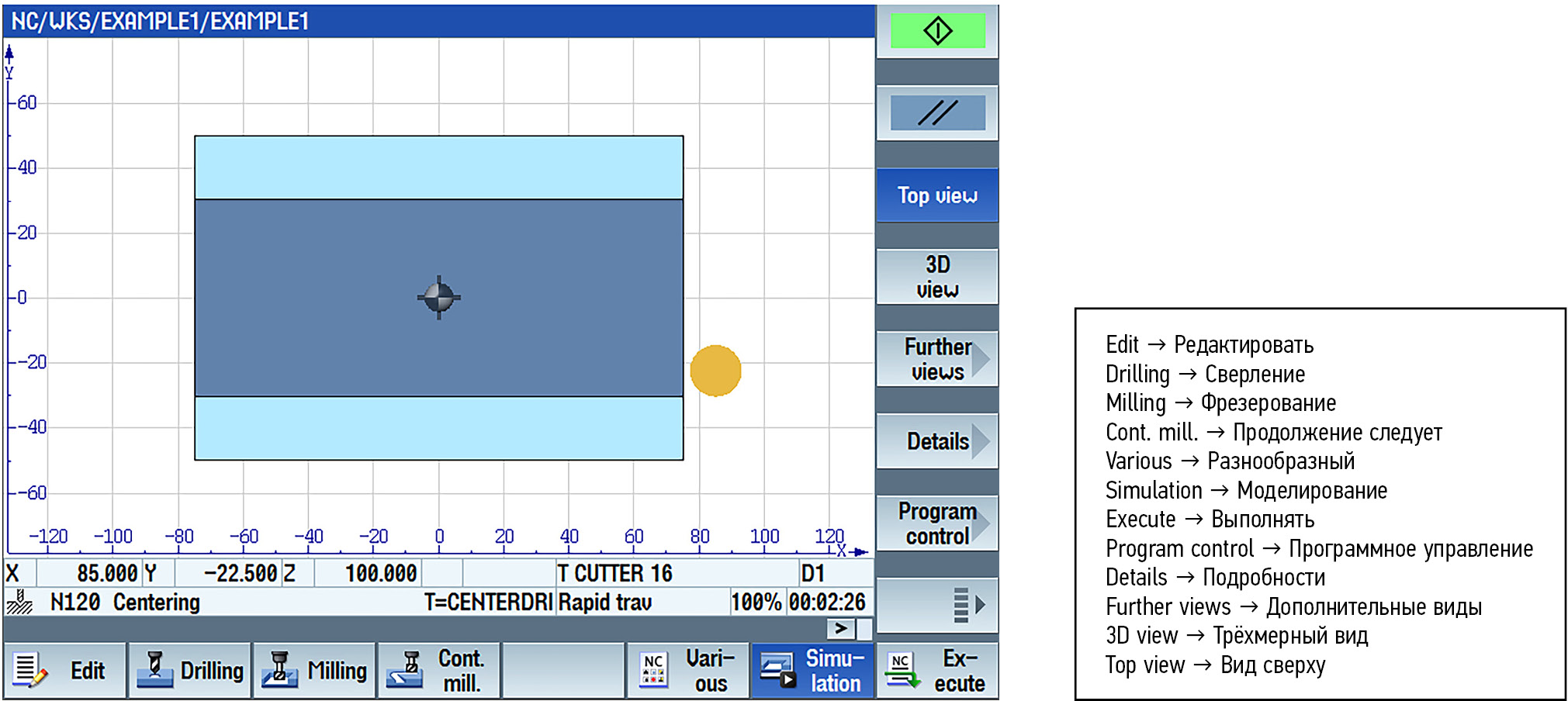Screen dimensions: 1568x701
Task: Click the reset button with double slashes
Action: [x=937, y=113]
